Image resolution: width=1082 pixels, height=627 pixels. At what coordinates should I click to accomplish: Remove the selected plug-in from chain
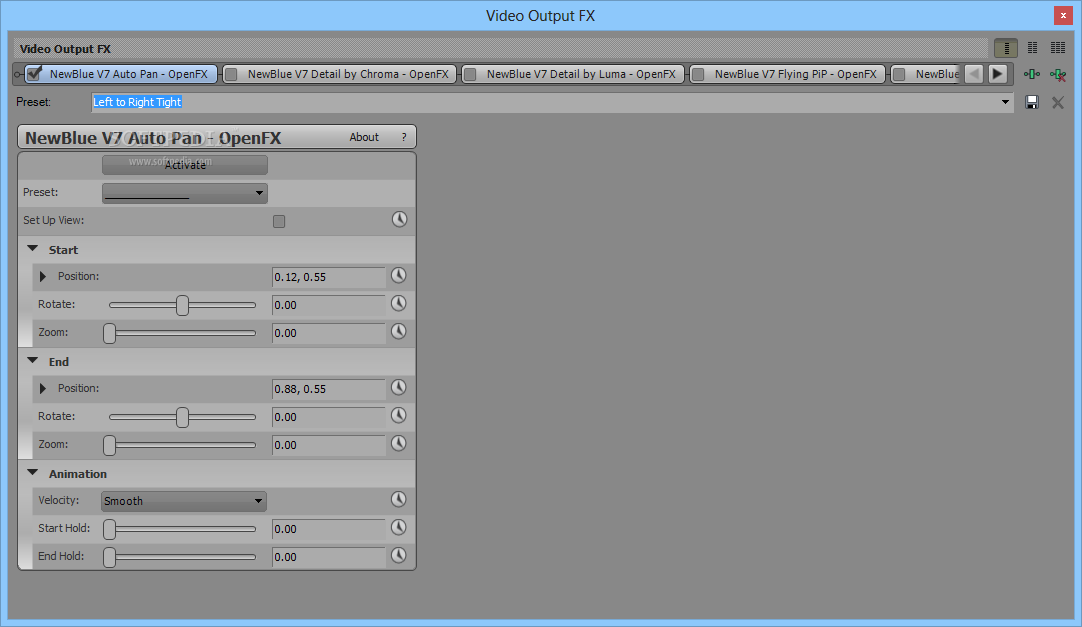[1058, 74]
